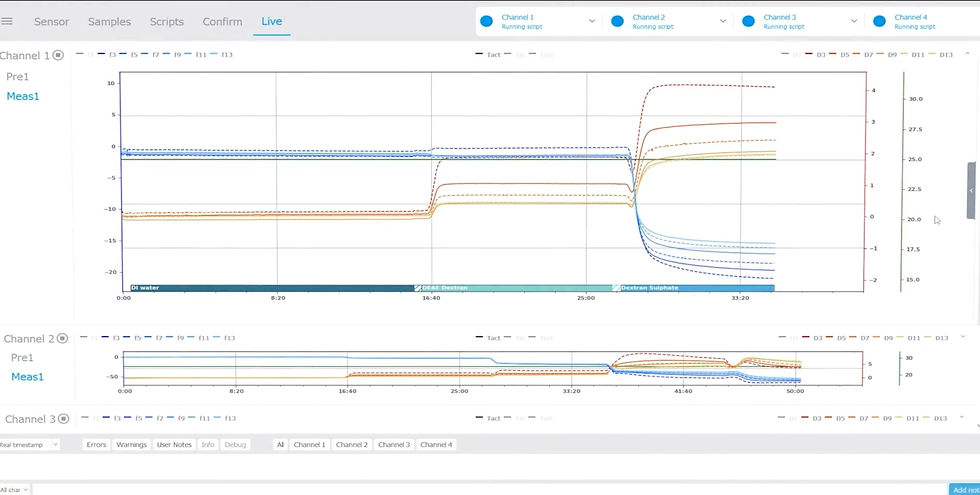Toggle D7 series in Channel 3 legend
The image size is (980, 495).
click(x=859, y=419)
